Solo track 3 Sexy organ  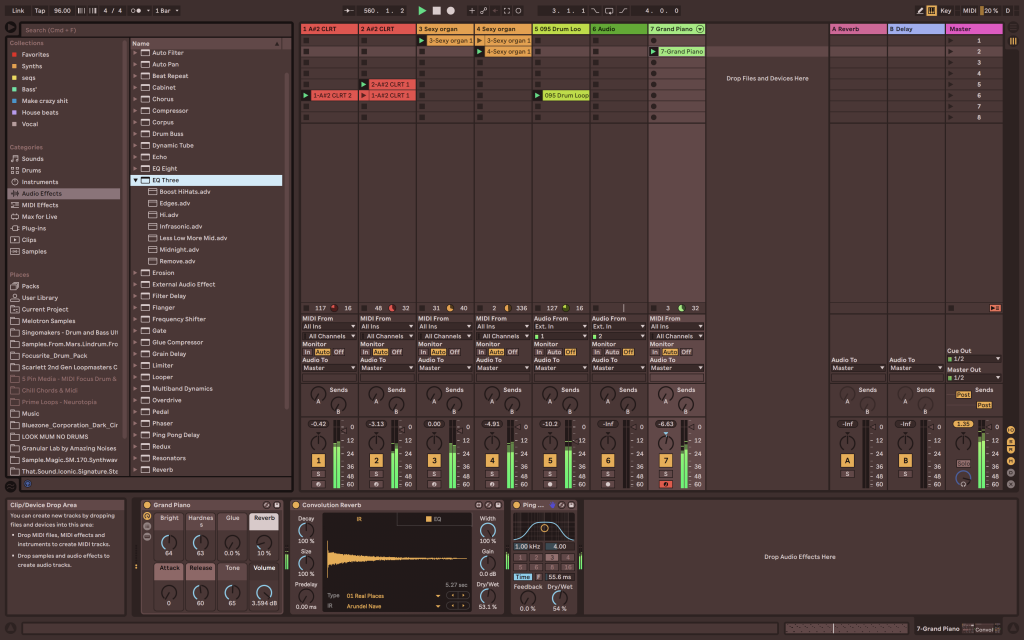tap(434, 473)
